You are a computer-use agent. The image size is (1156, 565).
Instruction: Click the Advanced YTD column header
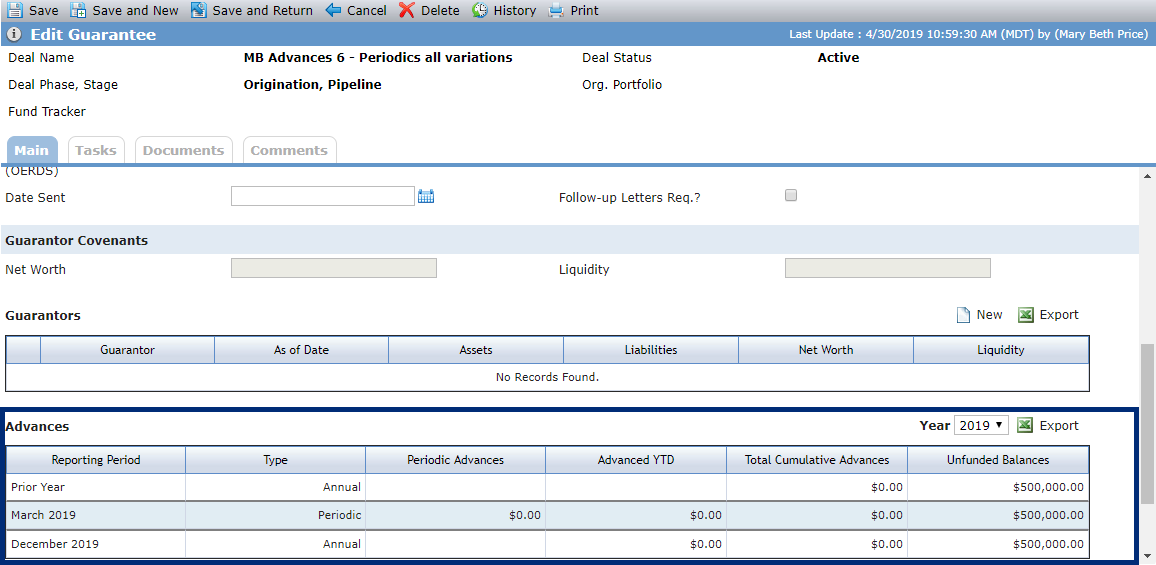(636, 460)
